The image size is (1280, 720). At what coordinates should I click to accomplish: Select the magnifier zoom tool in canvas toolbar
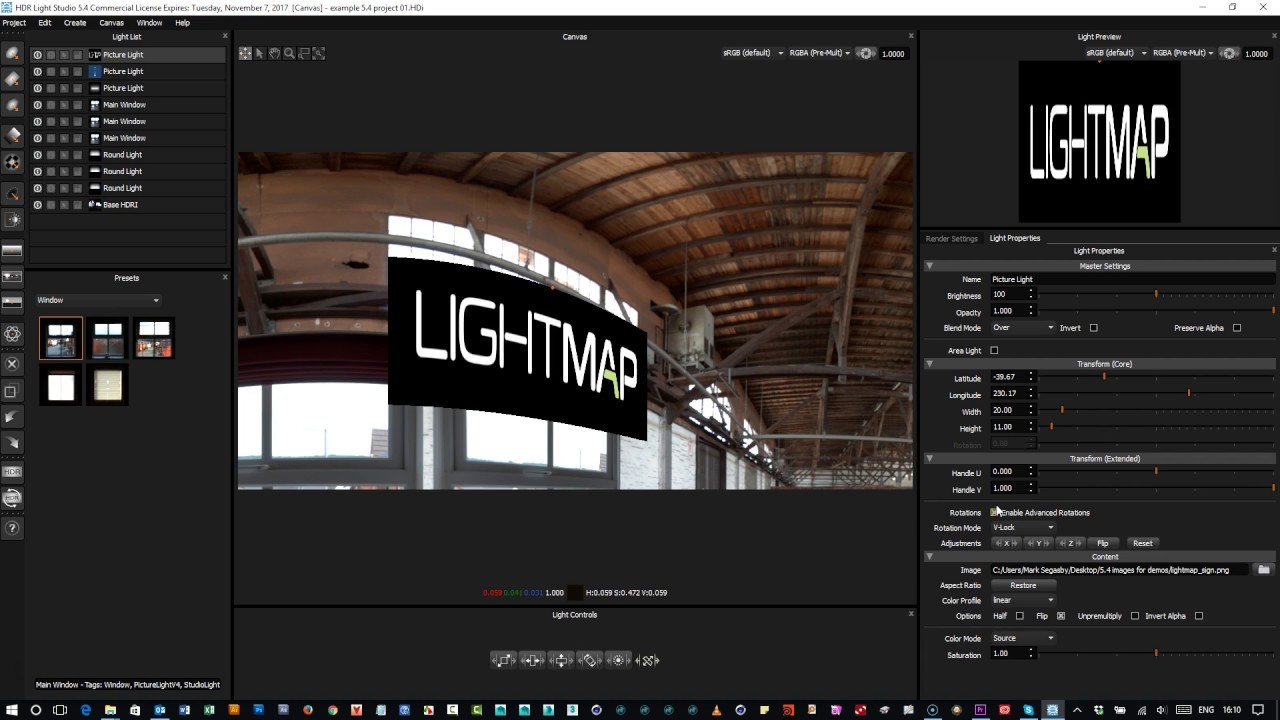[x=289, y=53]
